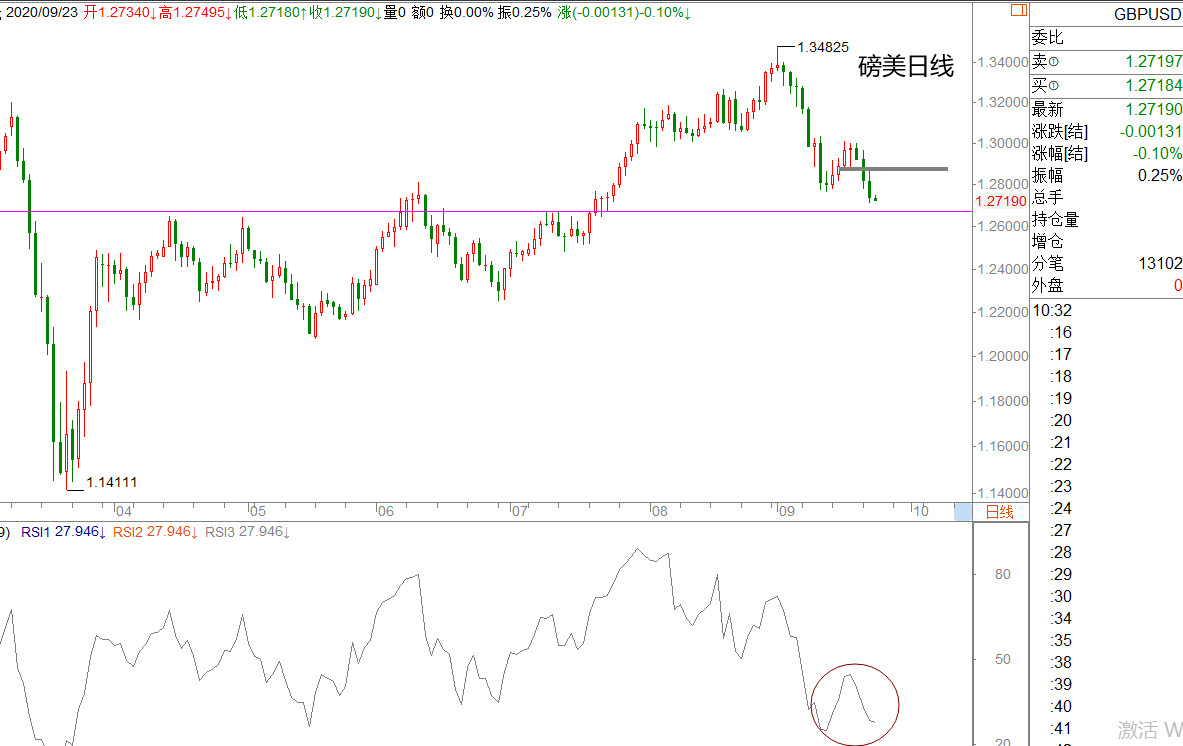Click the 低1.27180 low value
This screenshot has width=1183, height=746.
[270, 12]
